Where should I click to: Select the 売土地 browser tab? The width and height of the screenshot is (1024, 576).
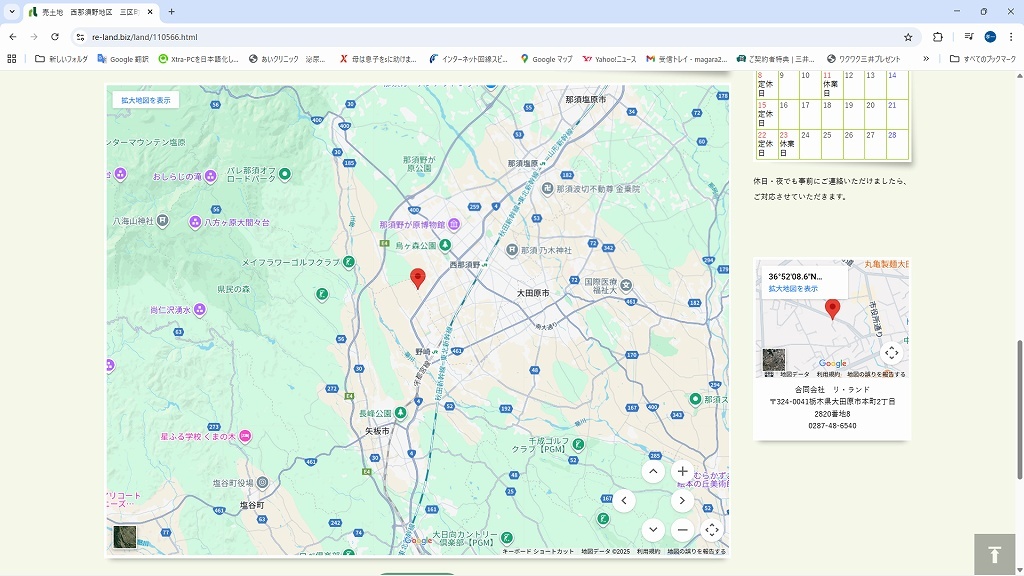coord(85,12)
